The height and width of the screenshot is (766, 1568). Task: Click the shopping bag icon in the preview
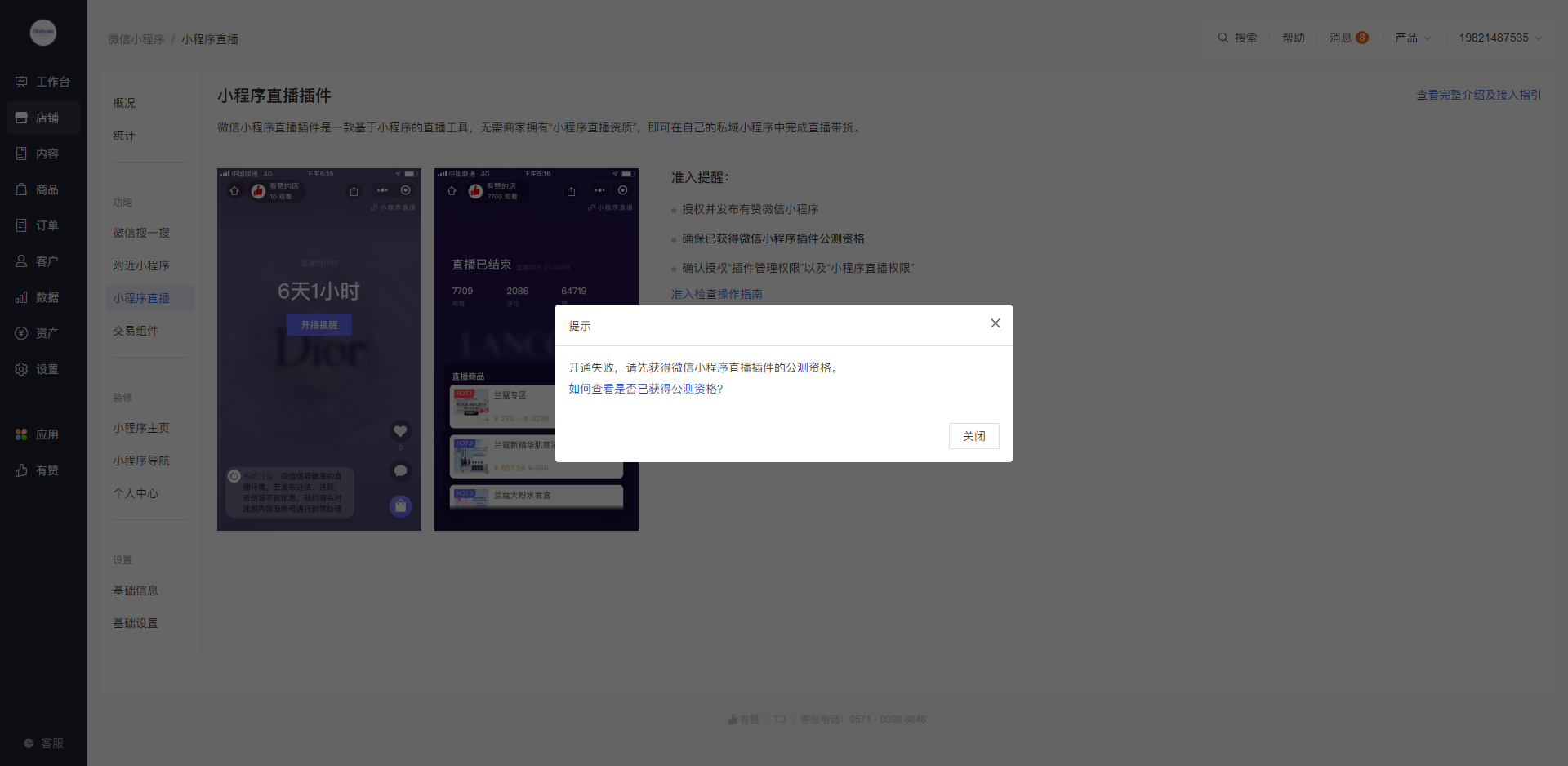pos(400,506)
